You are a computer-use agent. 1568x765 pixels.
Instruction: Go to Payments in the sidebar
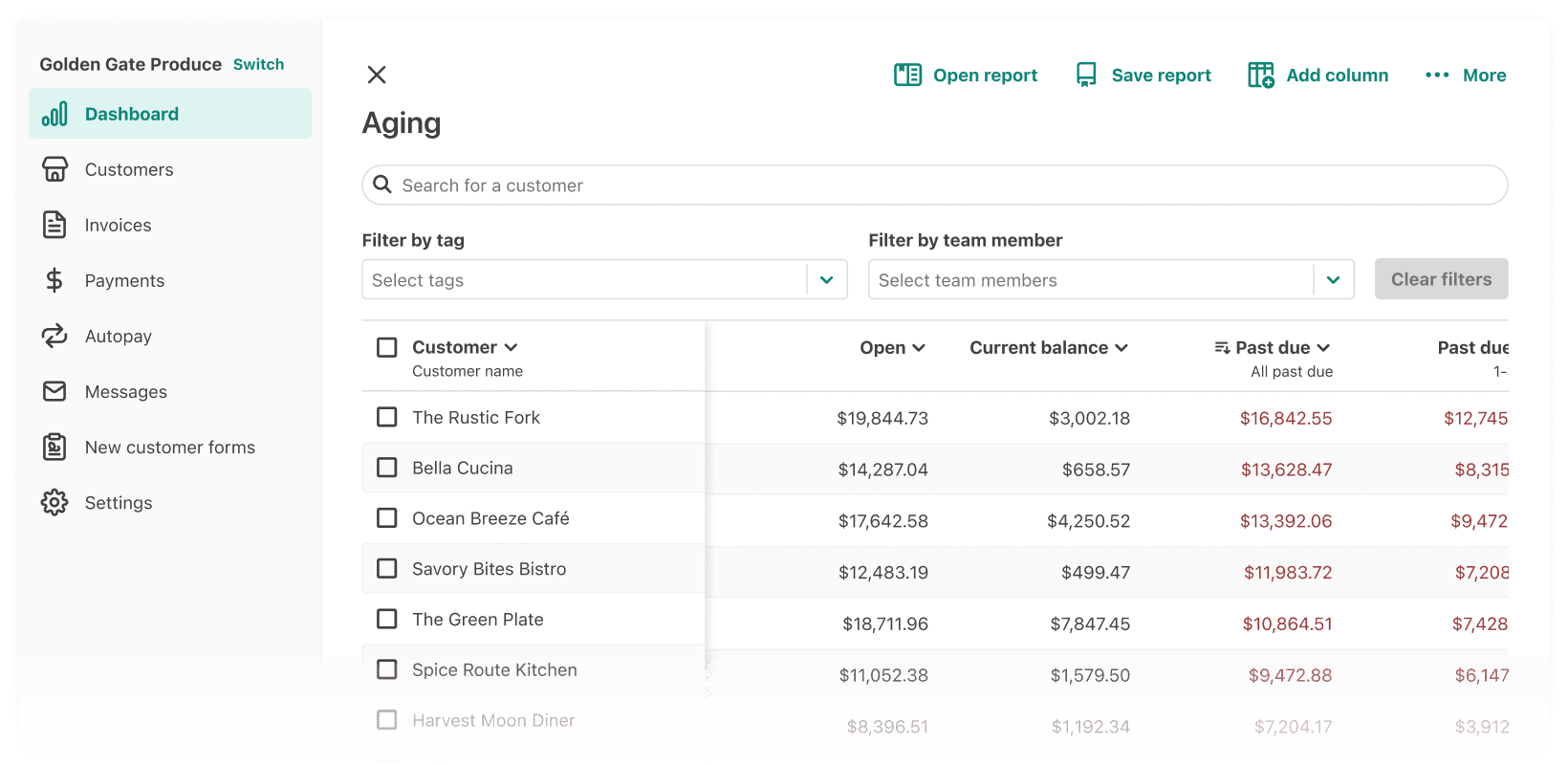coord(124,280)
